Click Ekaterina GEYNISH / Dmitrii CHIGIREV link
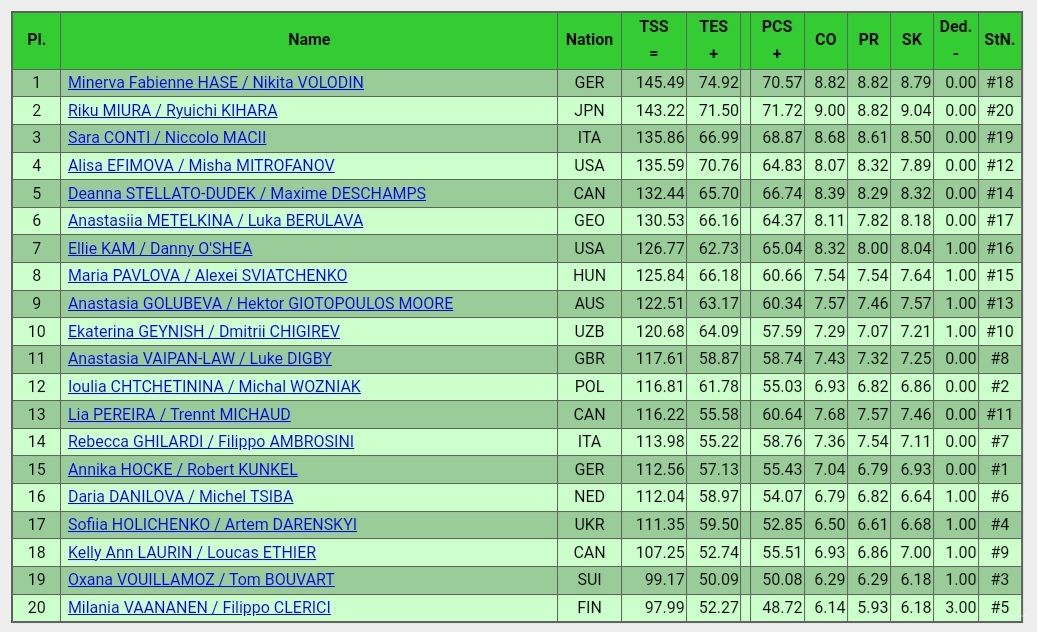Viewport: 1037px width, 632px height. click(204, 331)
